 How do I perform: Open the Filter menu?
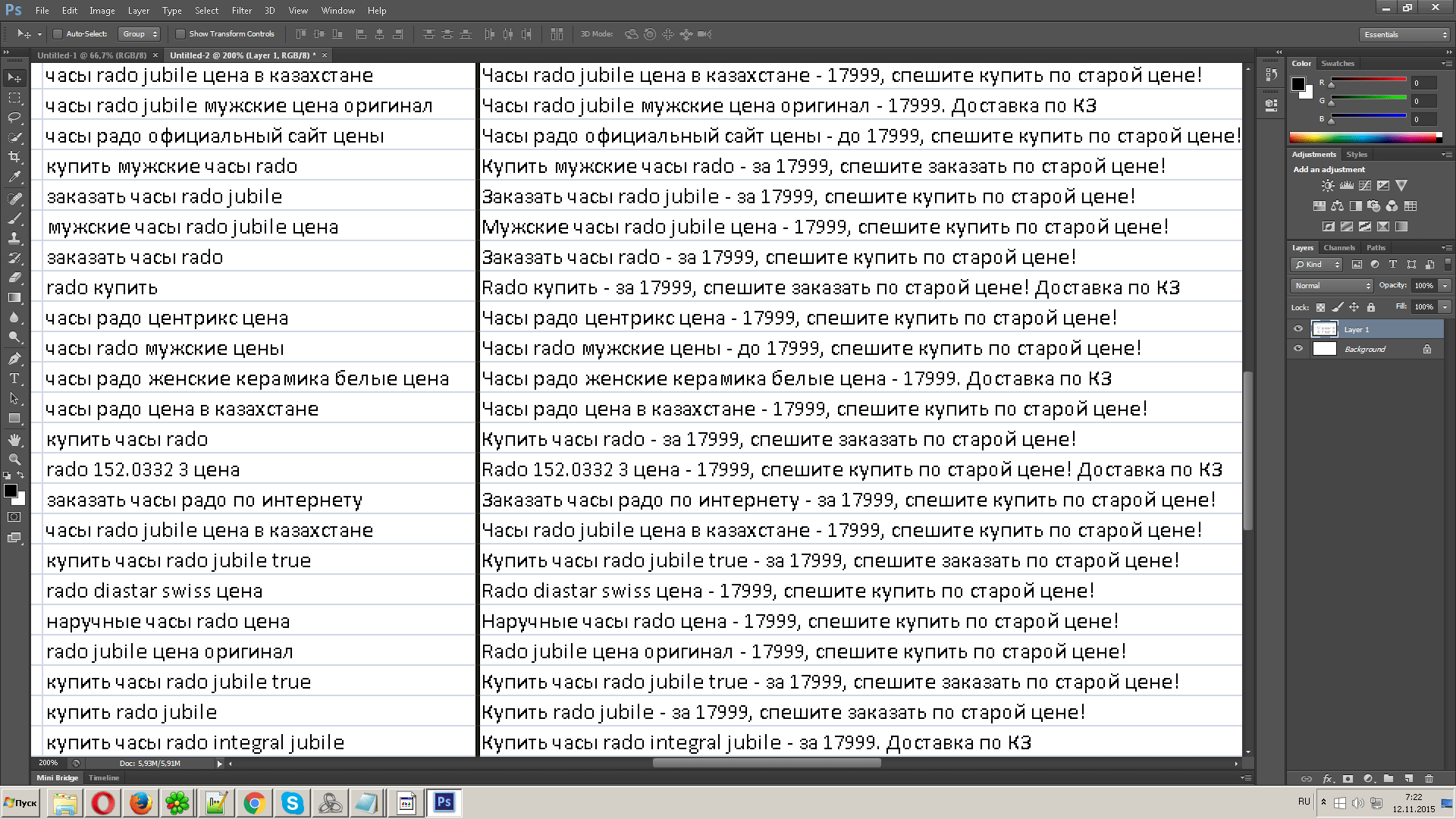coord(241,11)
